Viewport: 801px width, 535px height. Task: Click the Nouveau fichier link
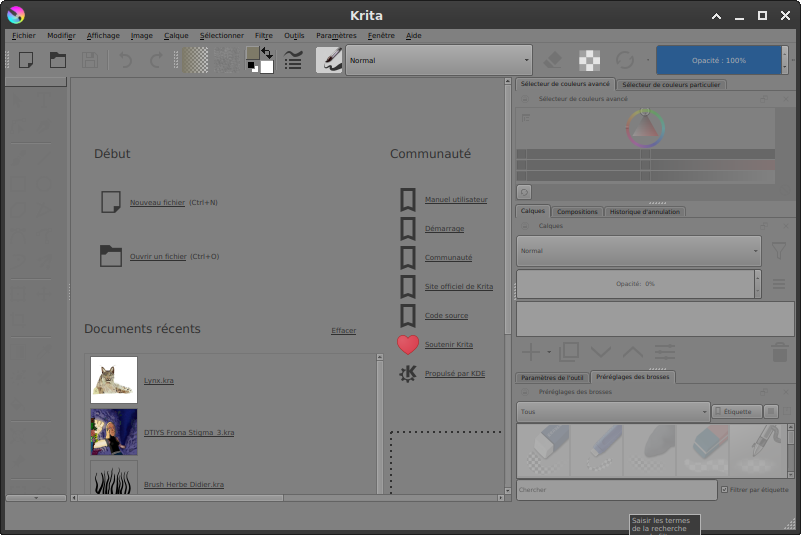(157, 203)
